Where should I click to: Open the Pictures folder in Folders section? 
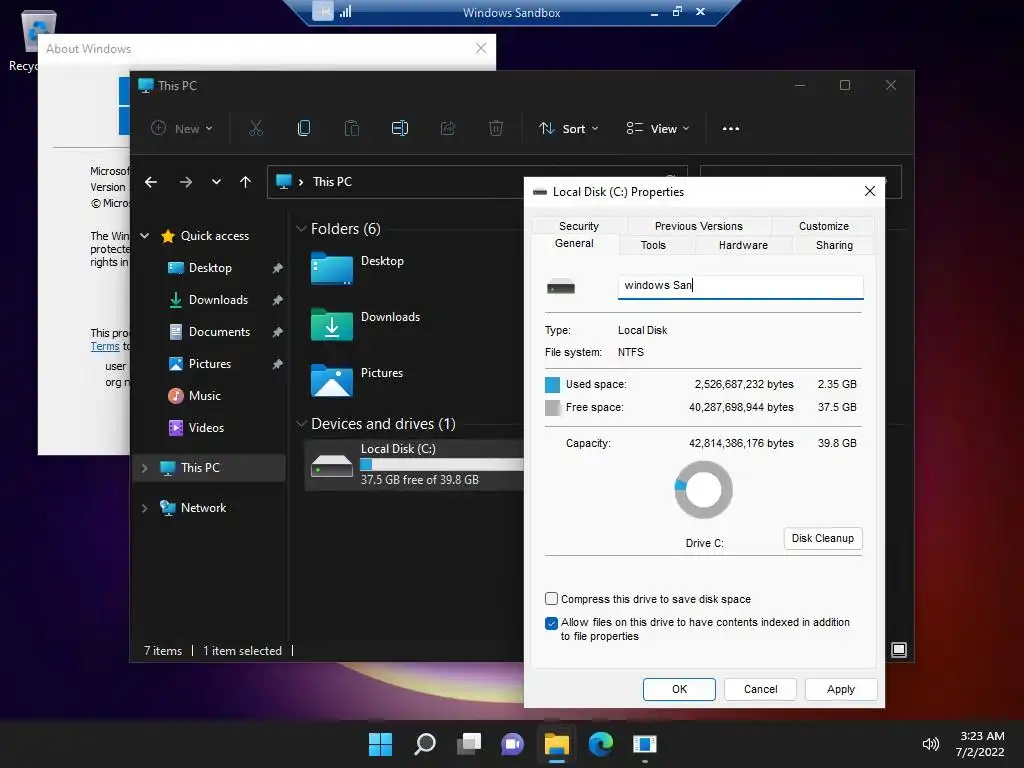coord(332,380)
